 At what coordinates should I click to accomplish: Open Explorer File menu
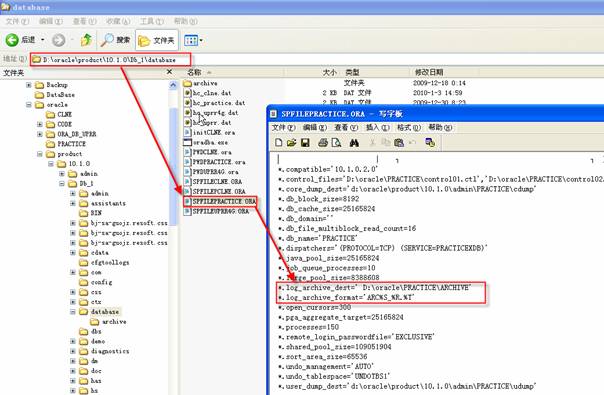(17, 21)
